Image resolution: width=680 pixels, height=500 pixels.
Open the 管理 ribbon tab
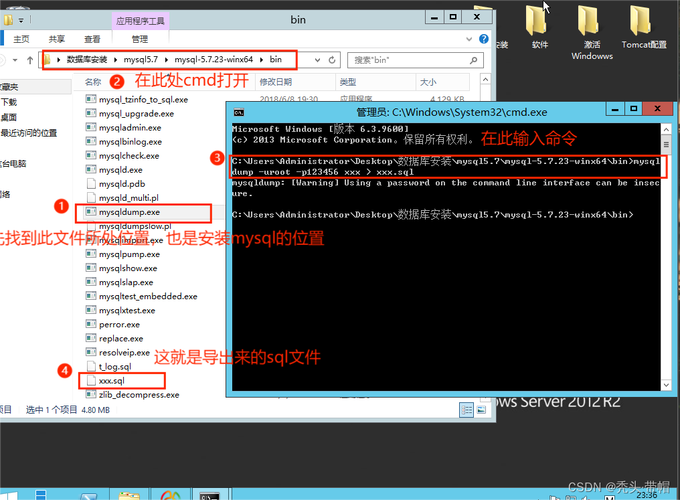click(x=140, y=39)
